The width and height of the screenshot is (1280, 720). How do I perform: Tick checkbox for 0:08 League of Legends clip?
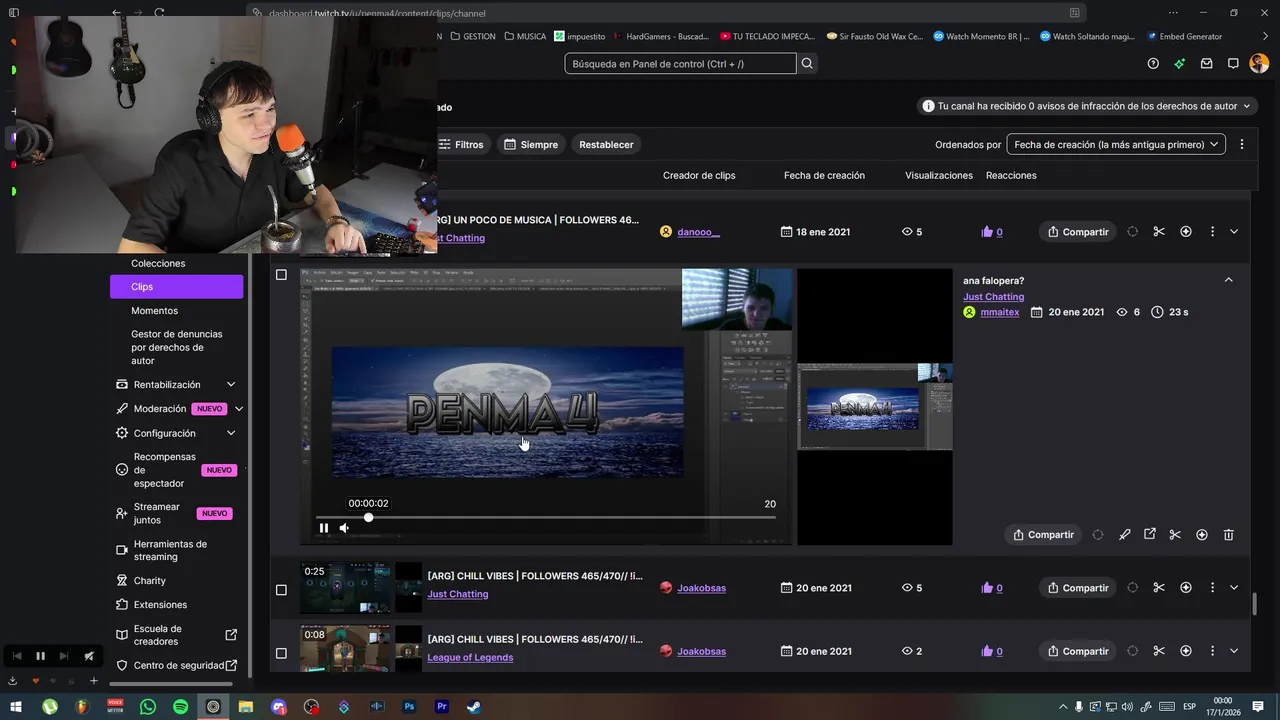pos(281,653)
